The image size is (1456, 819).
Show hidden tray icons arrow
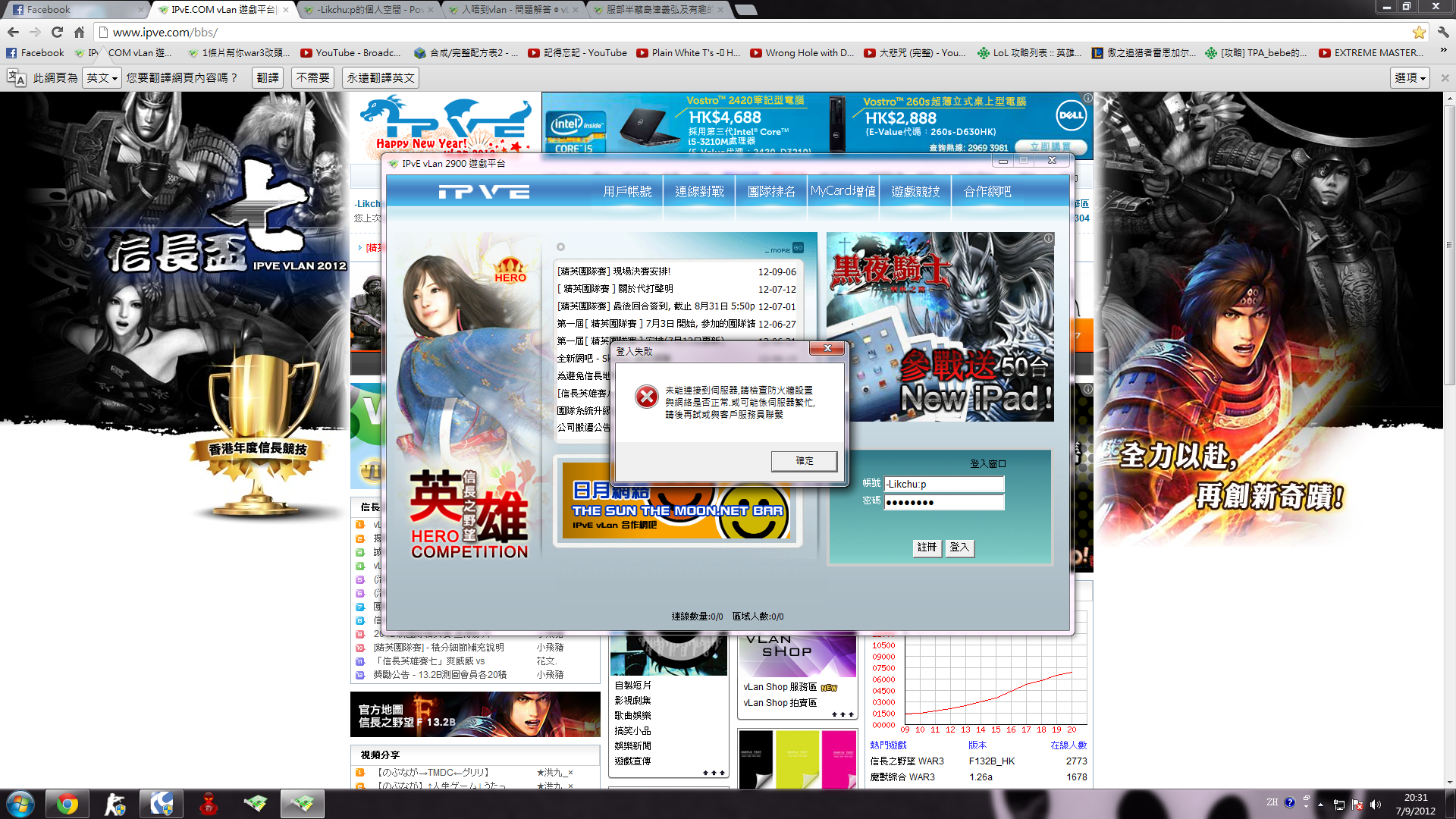pyautogui.click(x=1320, y=805)
